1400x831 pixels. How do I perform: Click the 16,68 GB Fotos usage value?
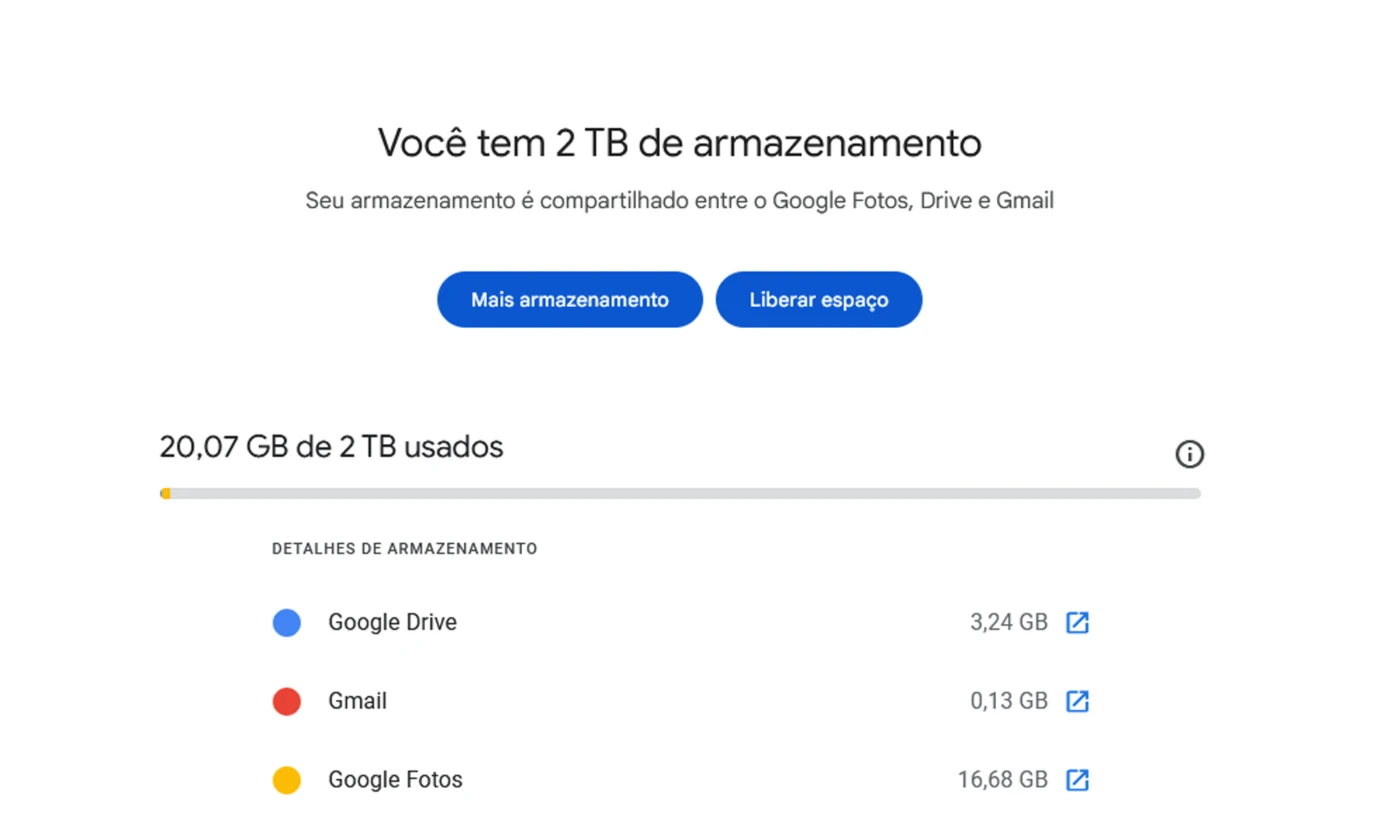1003,780
